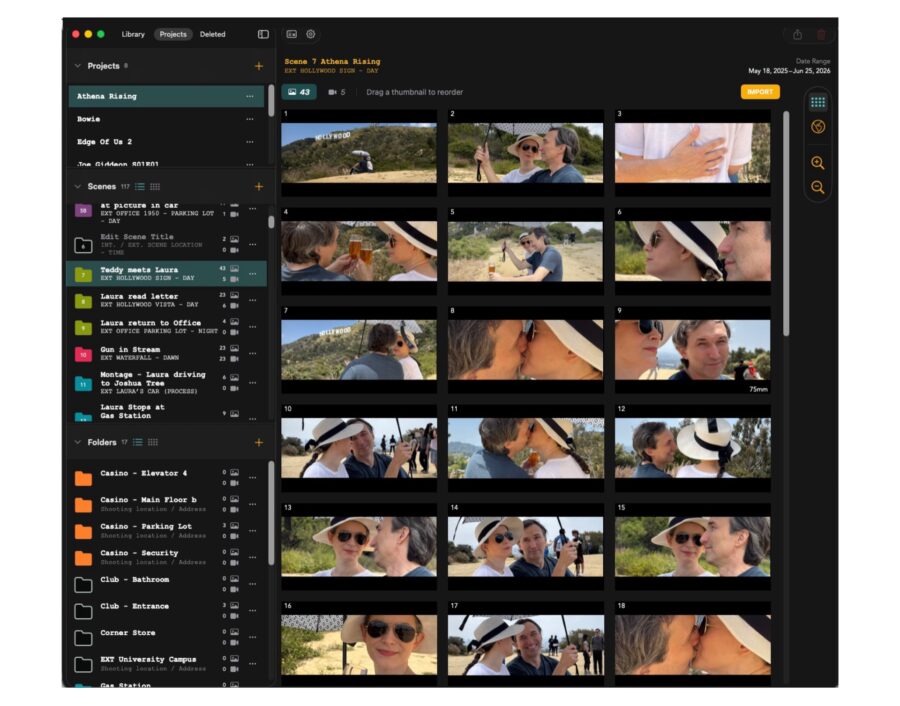
Task: Open more options for Corner Store folder
Action: [x=253, y=637]
